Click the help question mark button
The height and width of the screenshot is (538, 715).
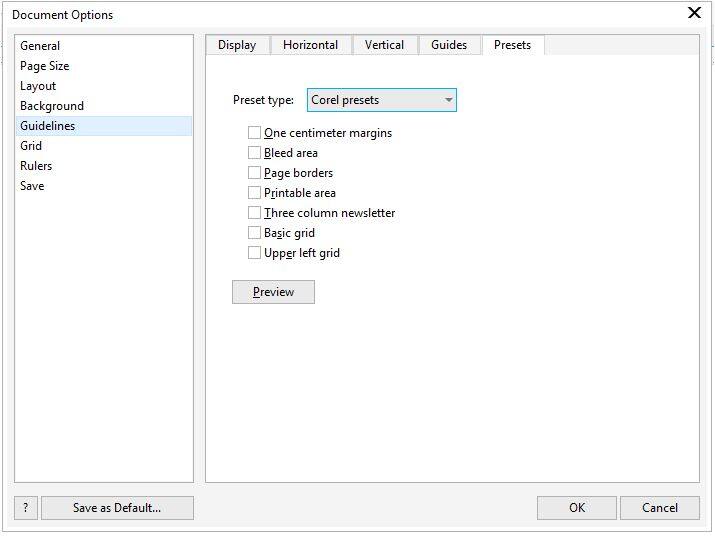[26, 508]
